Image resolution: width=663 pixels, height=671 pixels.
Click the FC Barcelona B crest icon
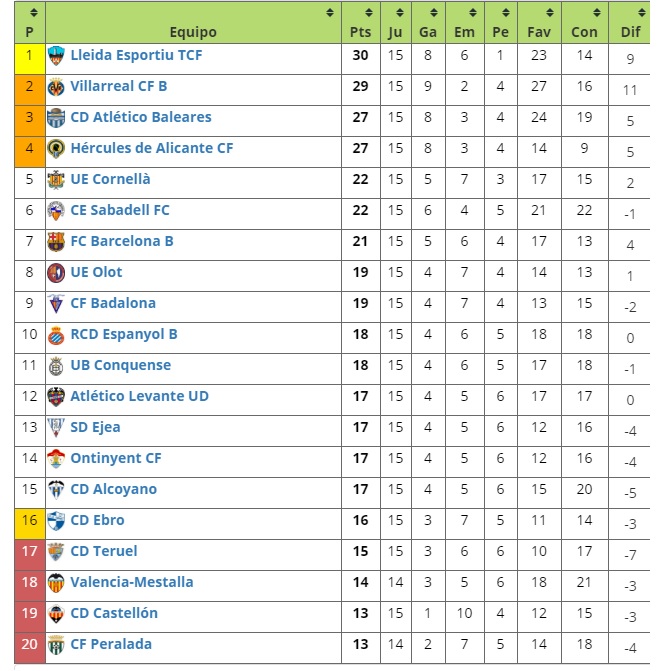click(56, 242)
